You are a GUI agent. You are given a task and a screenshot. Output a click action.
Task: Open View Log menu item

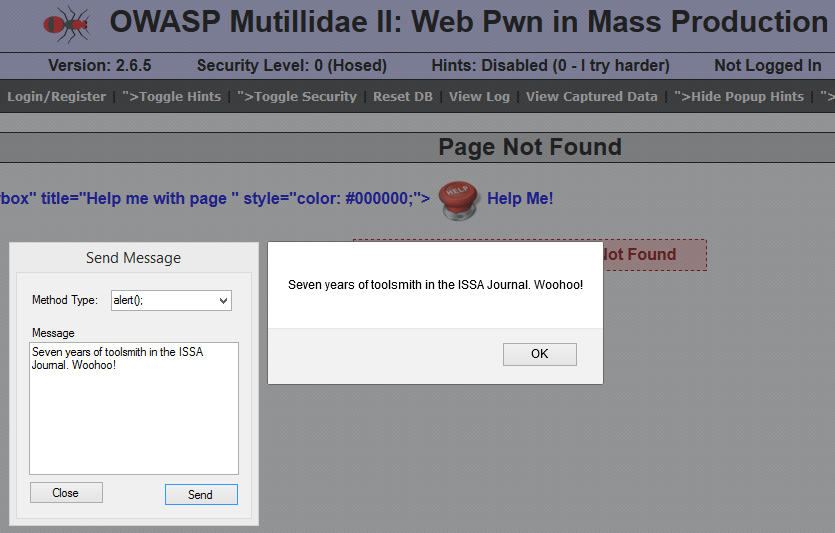[479, 96]
